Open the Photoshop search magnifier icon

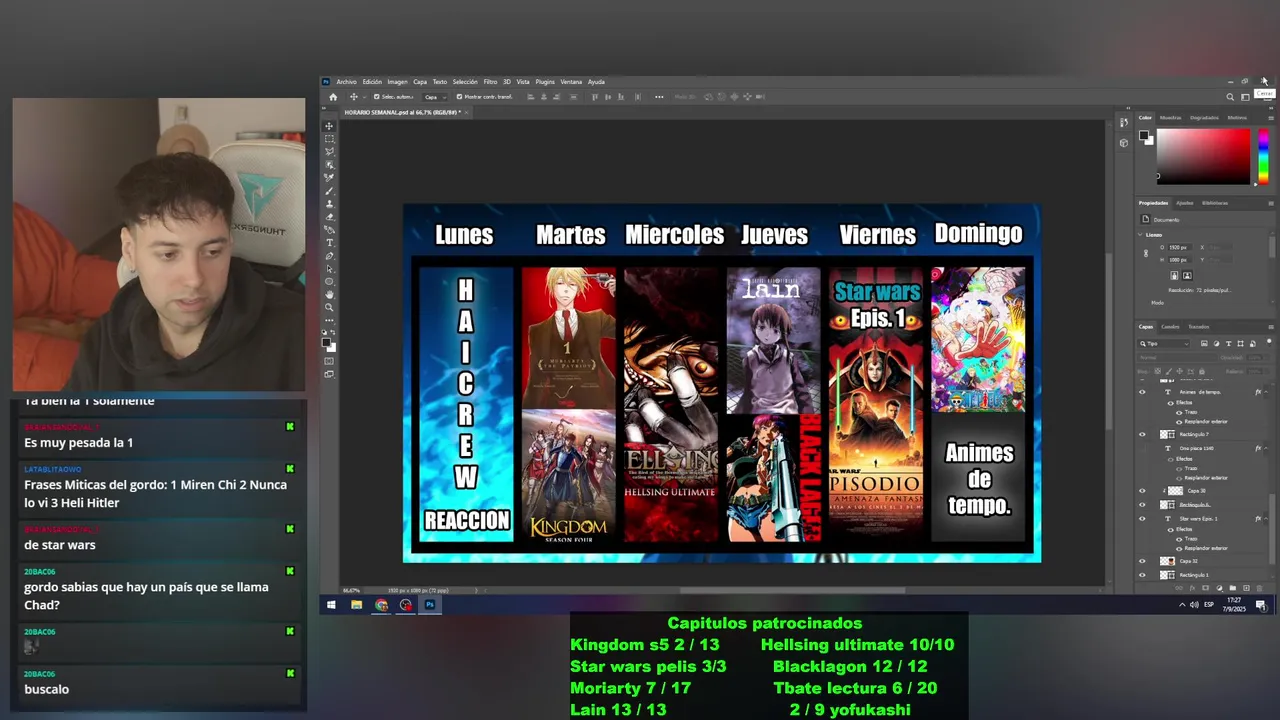[1230, 97]
